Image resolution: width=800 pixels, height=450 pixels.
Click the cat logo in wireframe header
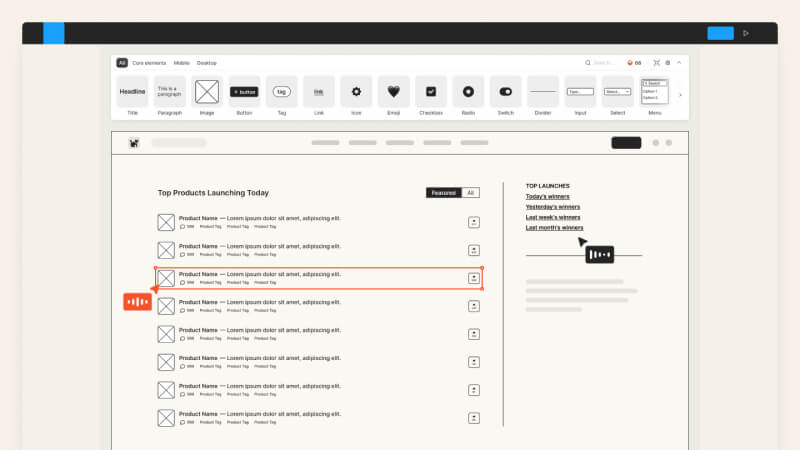pyautogui.click(x=134, y=143)
